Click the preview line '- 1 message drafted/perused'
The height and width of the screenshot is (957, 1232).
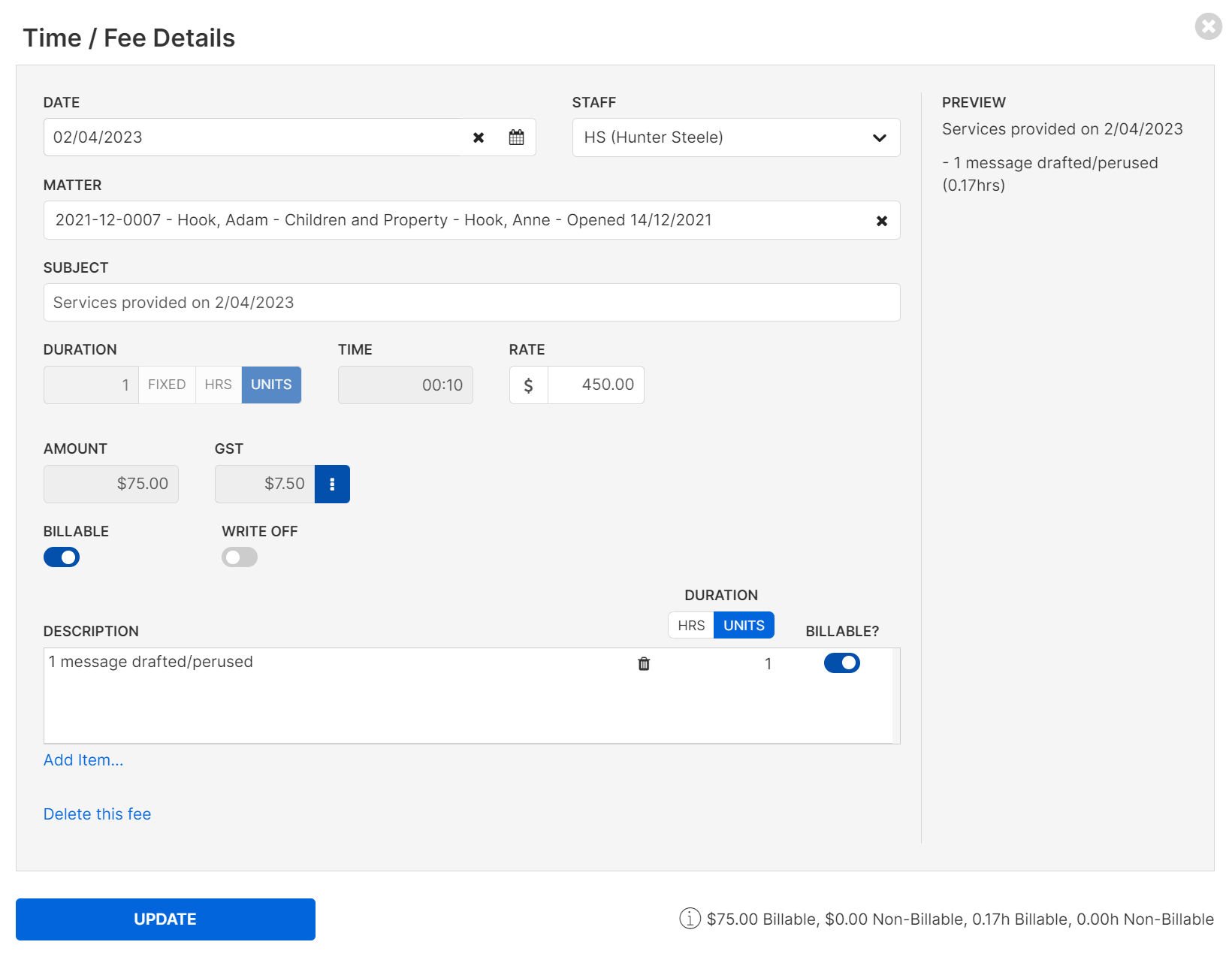click(1050, 163)
